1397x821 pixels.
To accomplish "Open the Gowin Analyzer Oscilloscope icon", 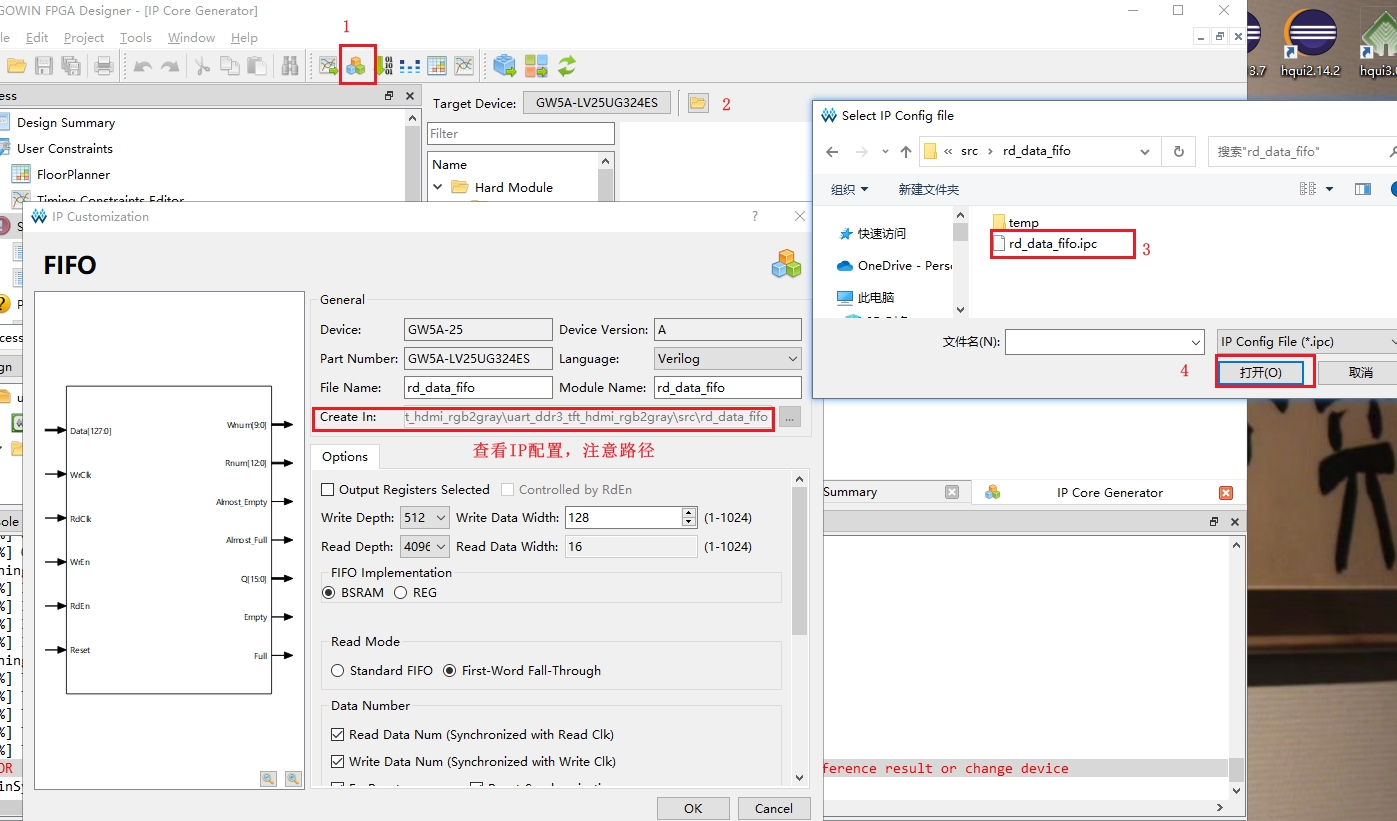I will tap(410, 66).
